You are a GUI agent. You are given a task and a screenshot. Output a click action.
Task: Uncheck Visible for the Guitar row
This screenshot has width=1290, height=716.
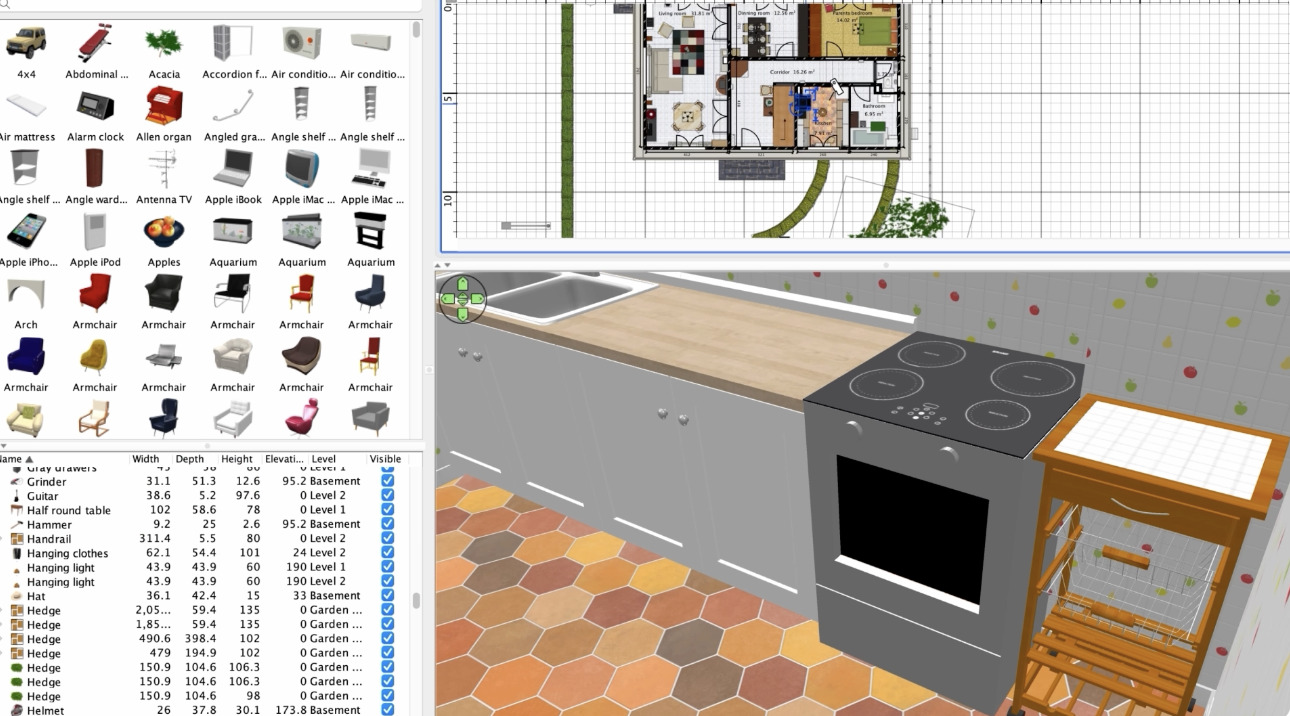pyautogui.click(x=388, y=495)
